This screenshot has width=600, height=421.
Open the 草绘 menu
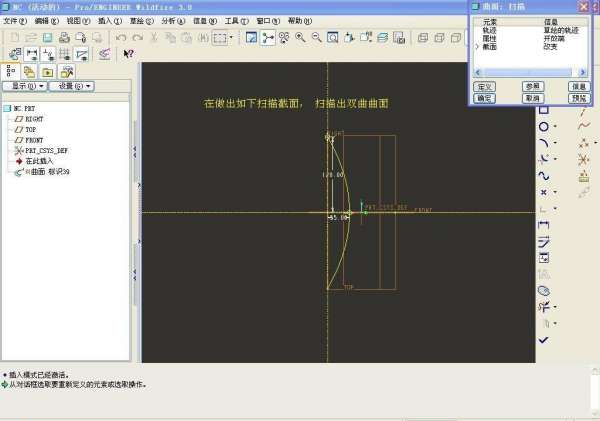coord(142,21)
